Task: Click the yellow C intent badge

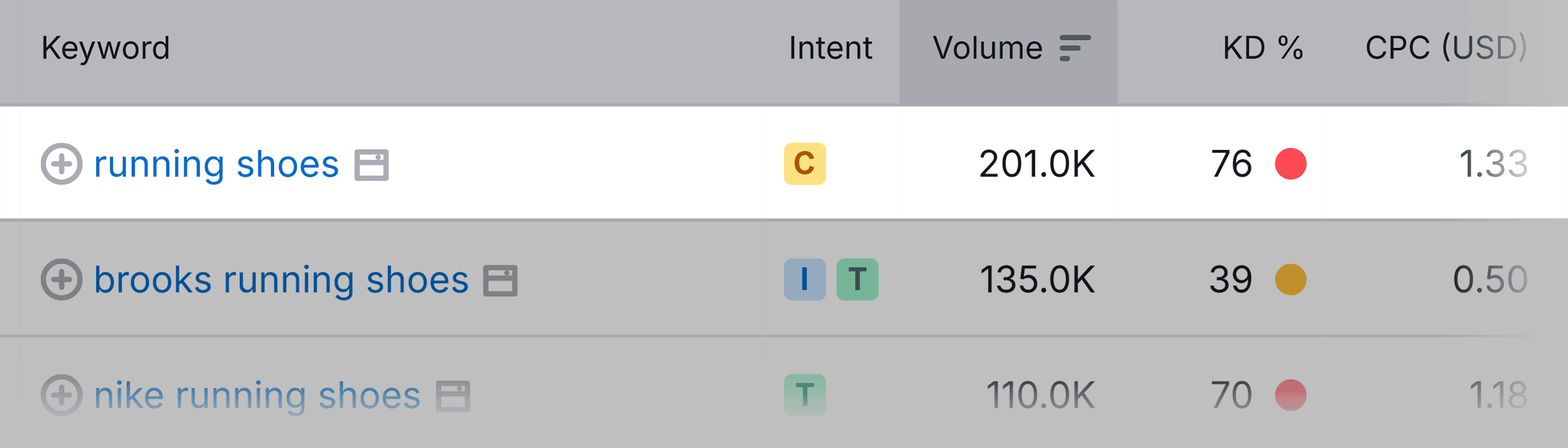Action: [805, 164]
